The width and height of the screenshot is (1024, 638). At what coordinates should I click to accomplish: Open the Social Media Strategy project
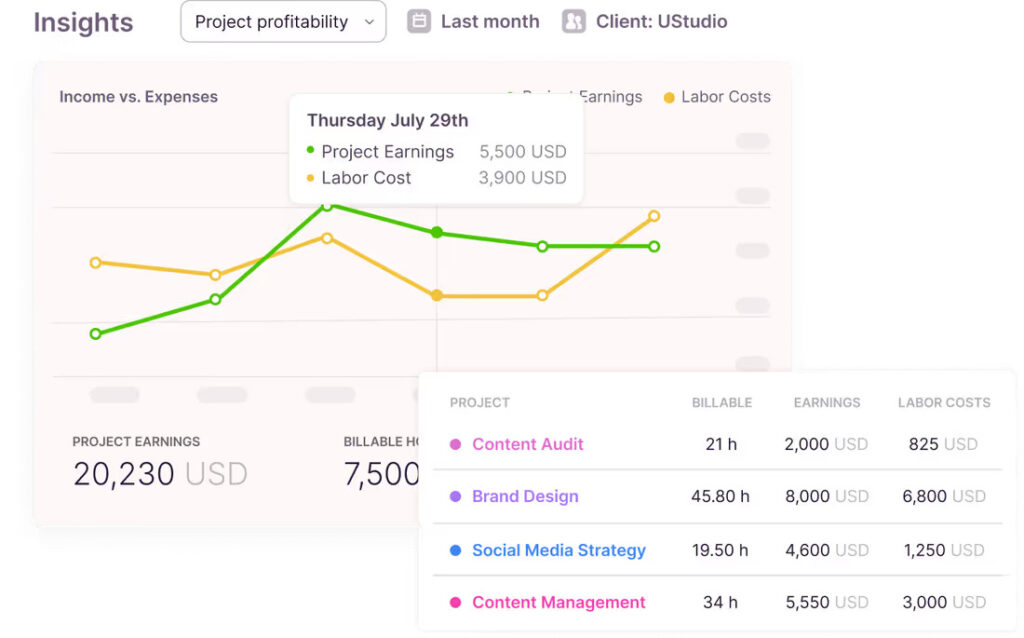[558, 550]
